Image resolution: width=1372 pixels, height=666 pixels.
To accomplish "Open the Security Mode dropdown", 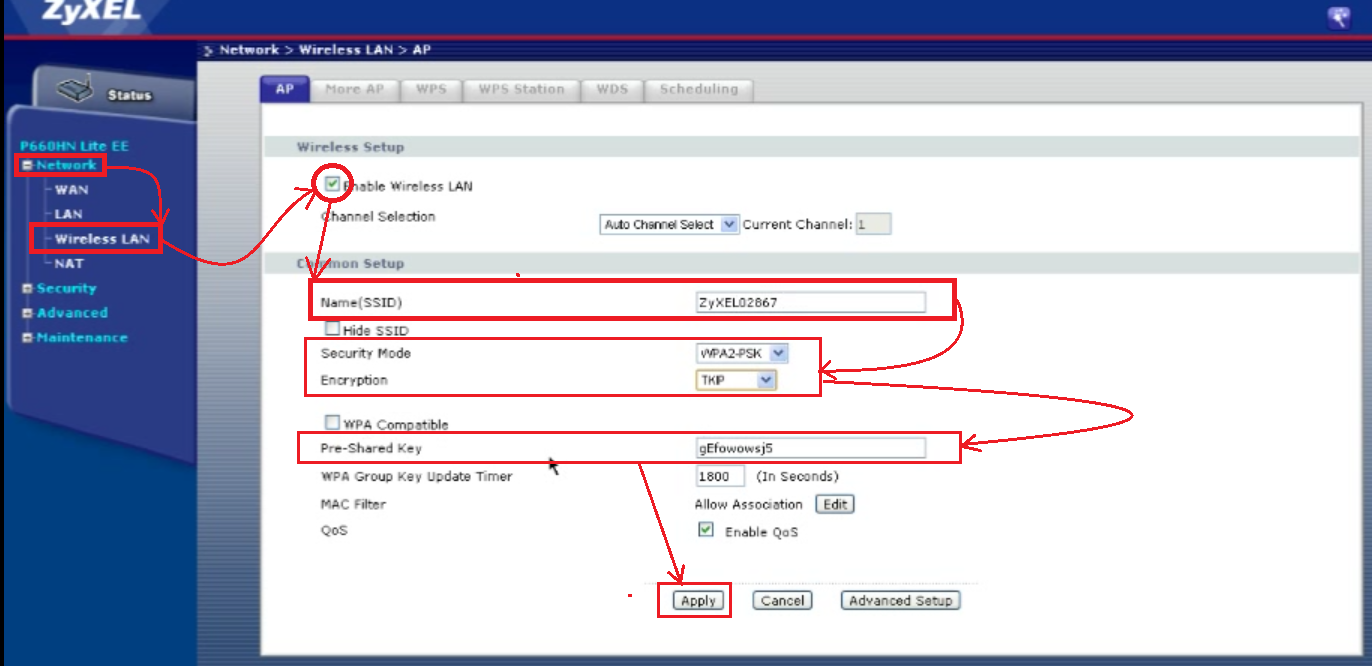I will [742, 353].
